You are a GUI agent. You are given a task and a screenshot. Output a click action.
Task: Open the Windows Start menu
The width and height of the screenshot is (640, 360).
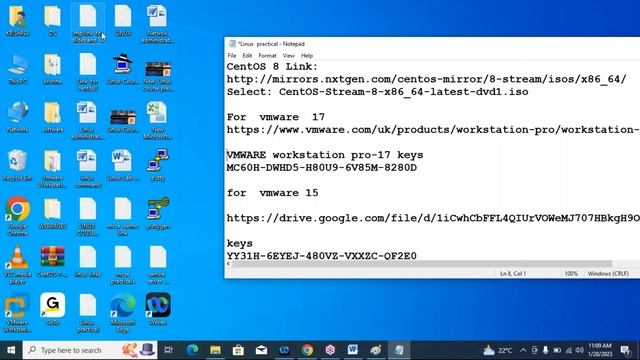tap(11, 350)
